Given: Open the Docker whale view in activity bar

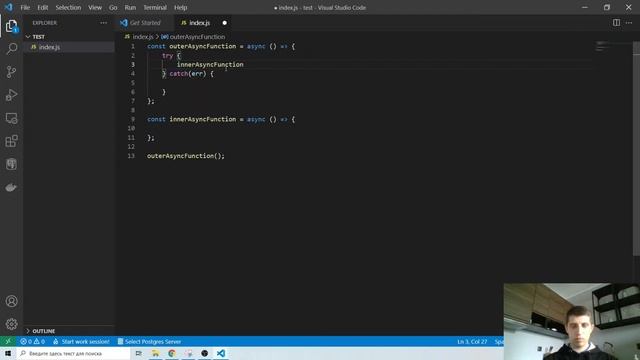Looking at the screenshot, I should pos(11,187).
